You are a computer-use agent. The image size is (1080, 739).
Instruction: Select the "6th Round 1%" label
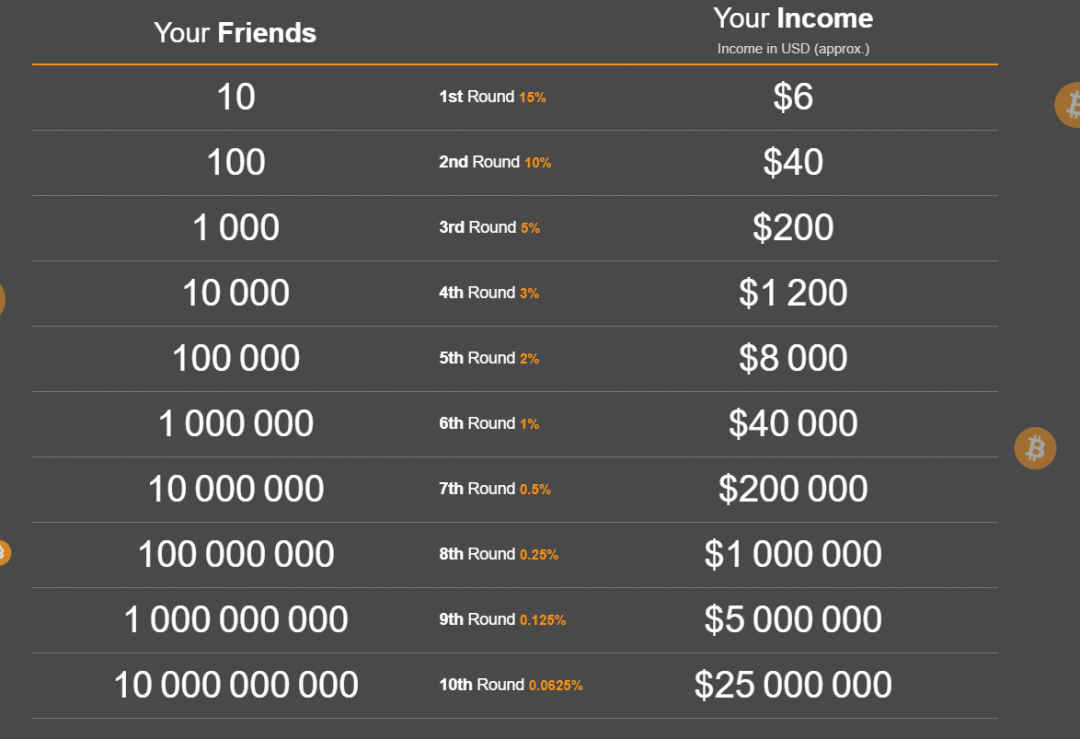click(489, 424)
